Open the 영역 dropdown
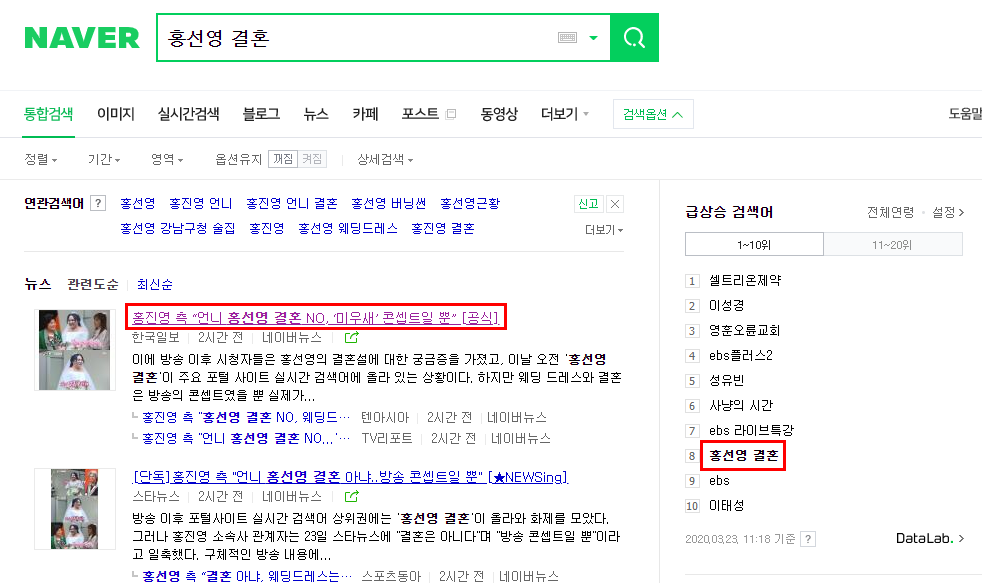The height and width of the screenshot is (583, 982). (167, 160)
